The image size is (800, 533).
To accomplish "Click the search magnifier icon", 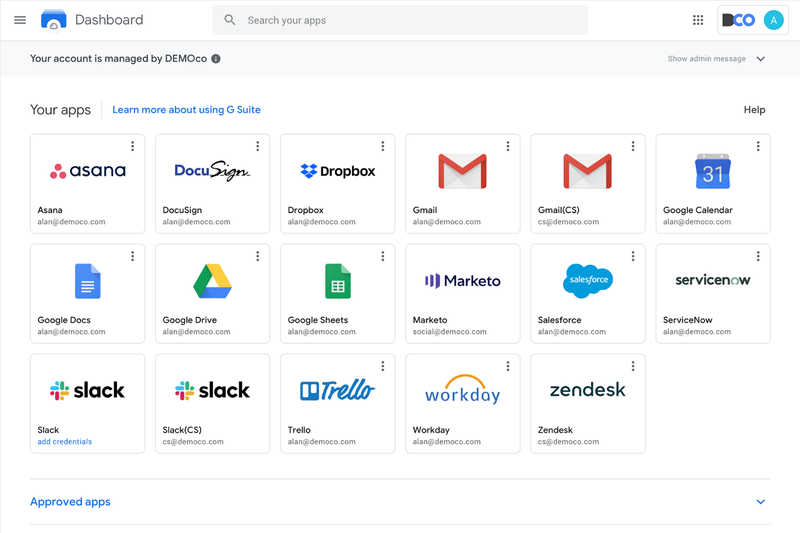I will tap(230, 20).
